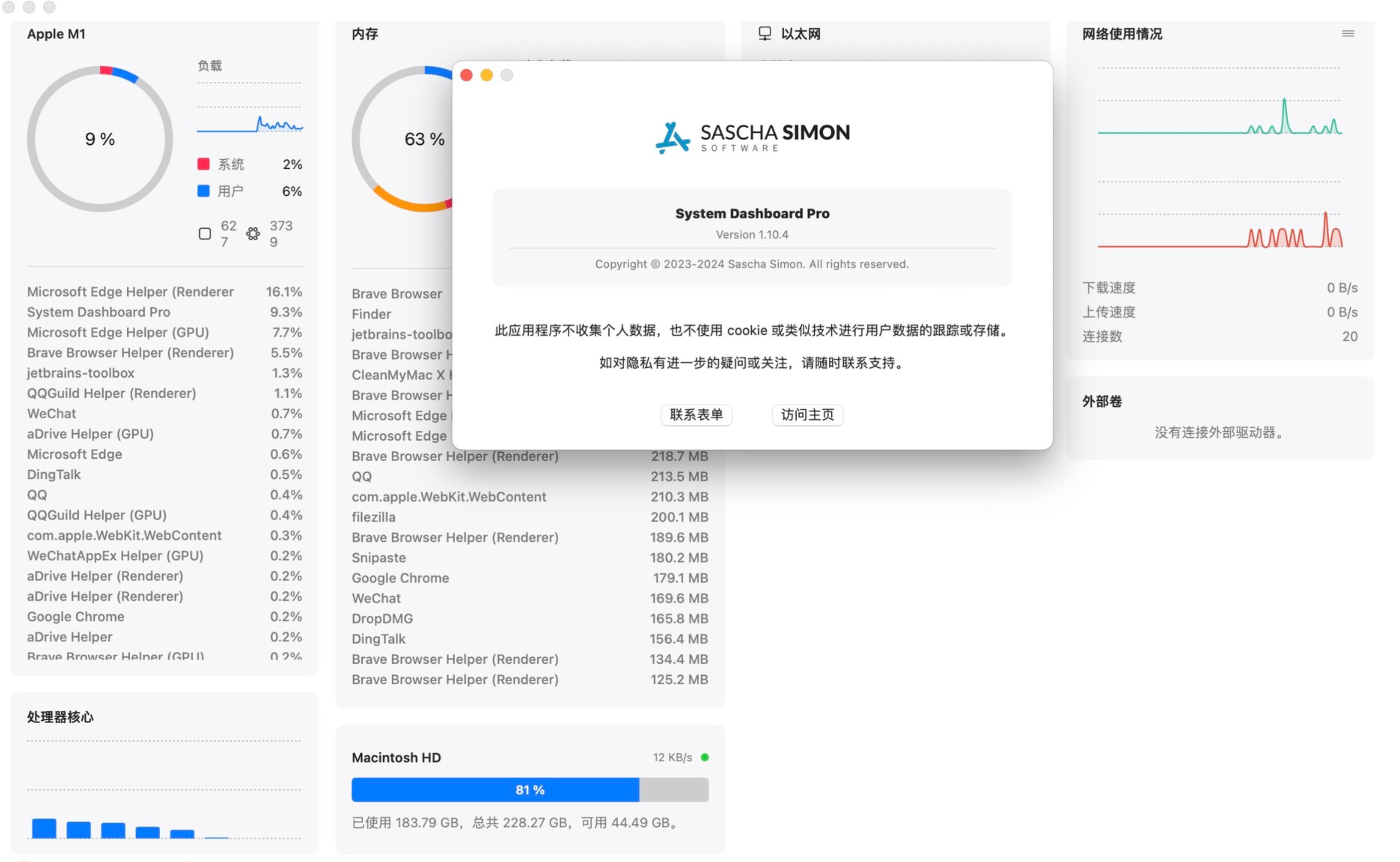Screen dimensions: 1400x862
Task: Open the network usage panel menu icon
Action: [x=1347, y=33]
